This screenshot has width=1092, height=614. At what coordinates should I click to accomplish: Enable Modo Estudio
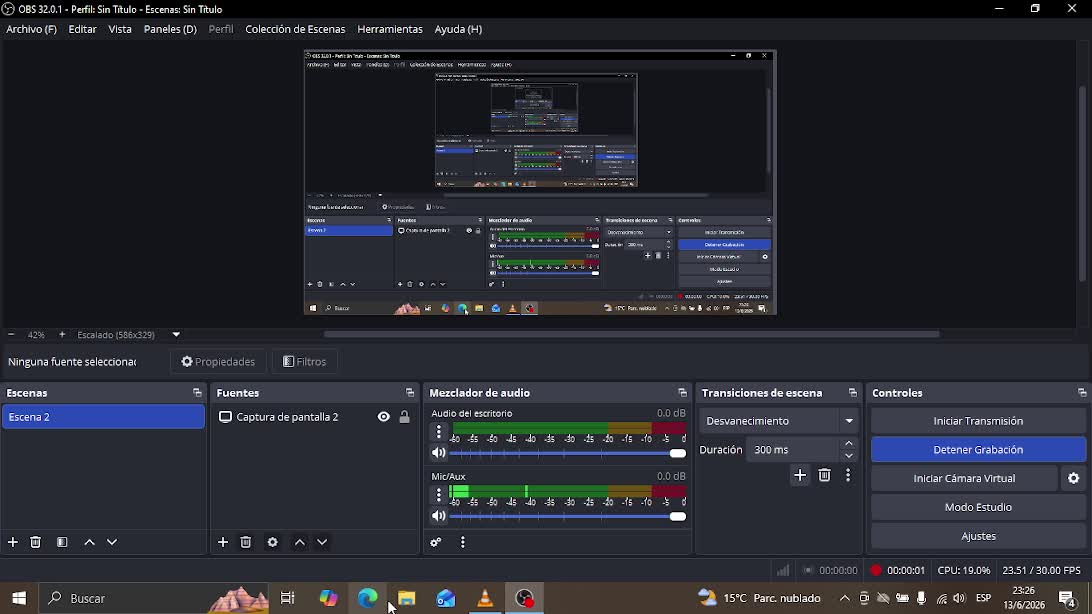(x=978, y=507)
